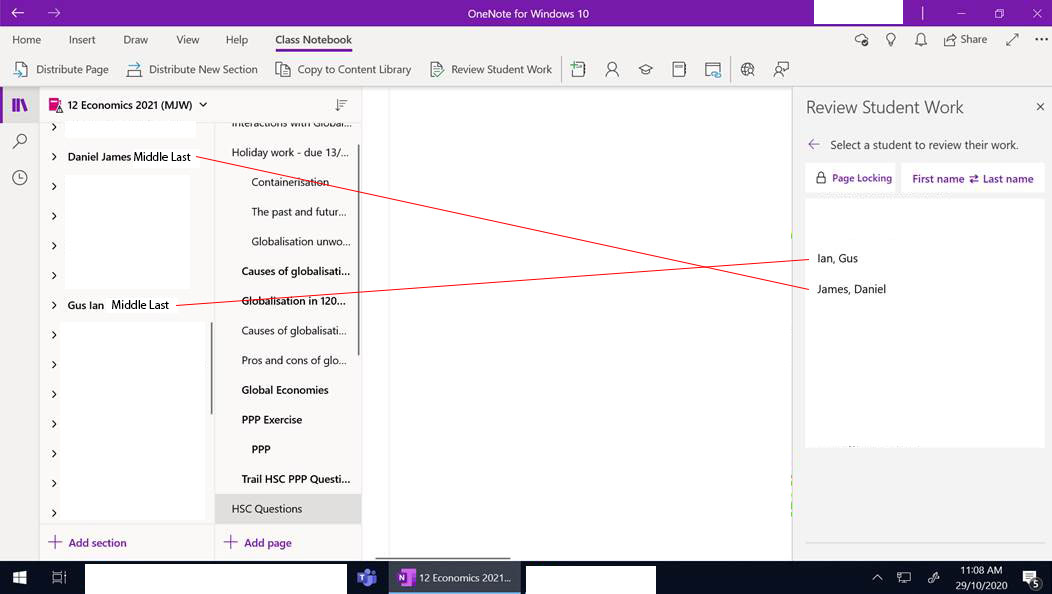Click the Page Locking button
The height and width of the screenshot is (594, 1052).
[851, 179]
